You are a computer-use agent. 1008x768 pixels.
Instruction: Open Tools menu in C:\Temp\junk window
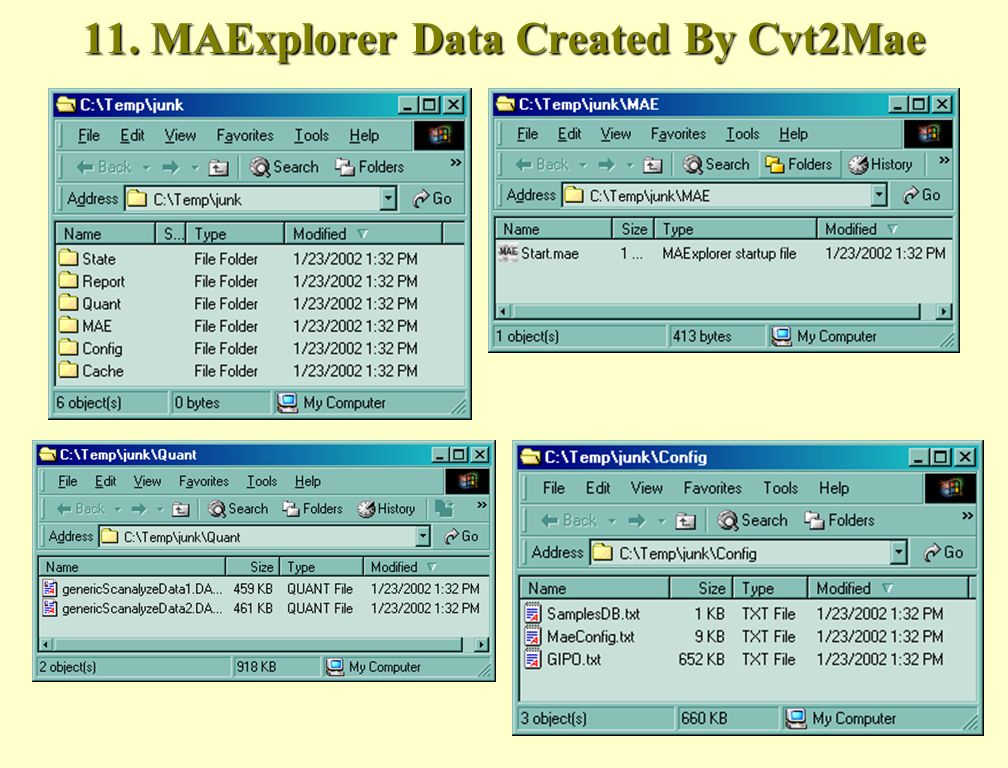tap(311, 136)
